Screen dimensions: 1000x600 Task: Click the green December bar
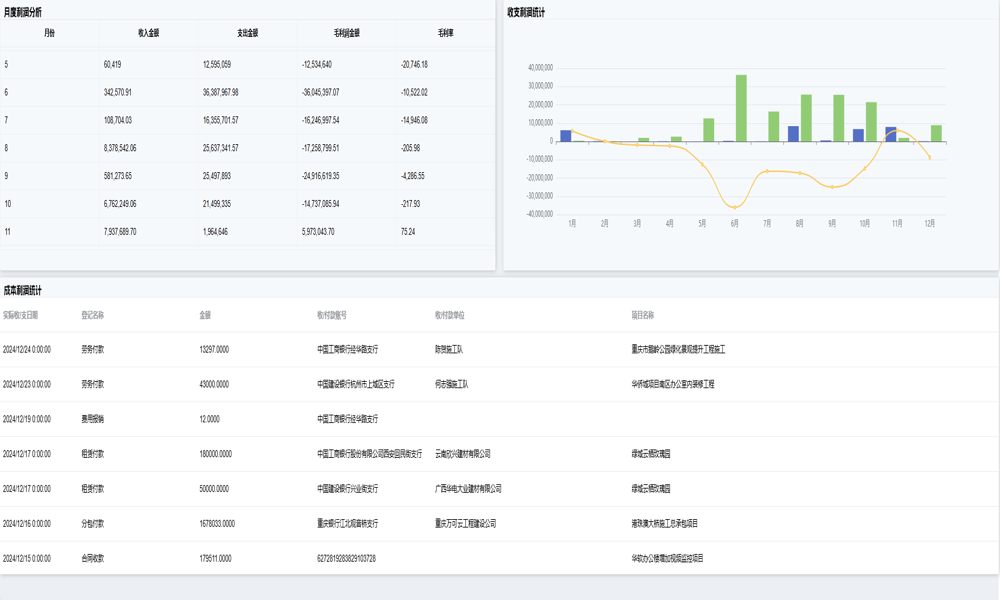[x=936, y=133]
